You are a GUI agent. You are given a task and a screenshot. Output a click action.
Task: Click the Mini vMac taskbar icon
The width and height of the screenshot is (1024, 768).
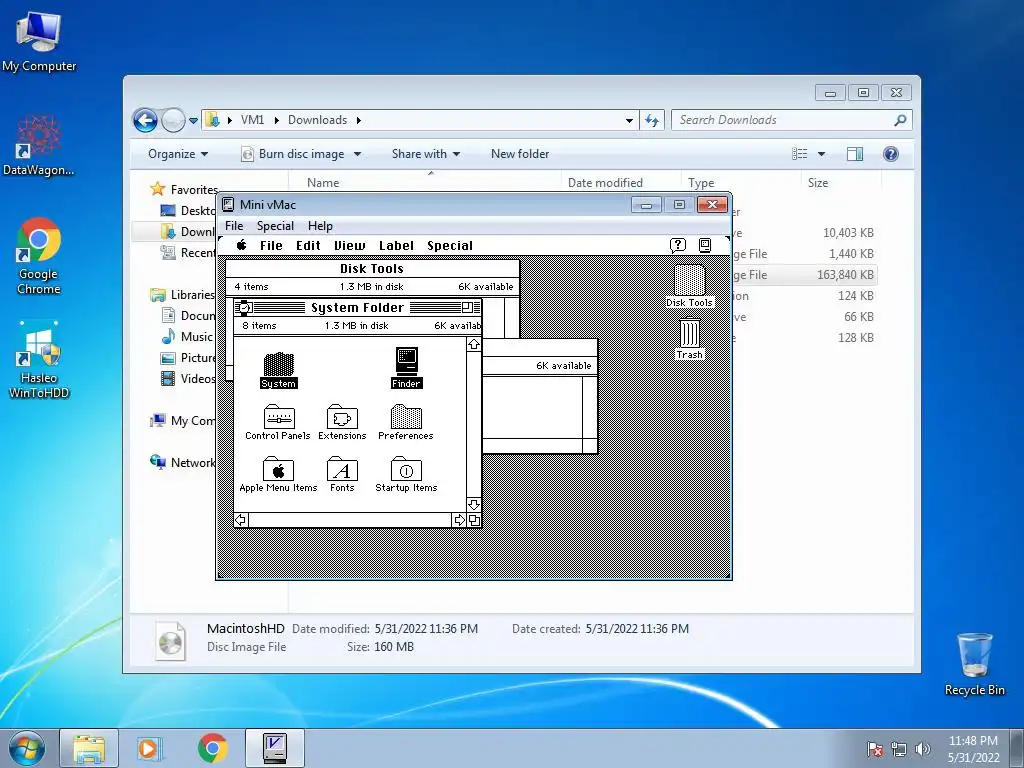click(275, 748)
